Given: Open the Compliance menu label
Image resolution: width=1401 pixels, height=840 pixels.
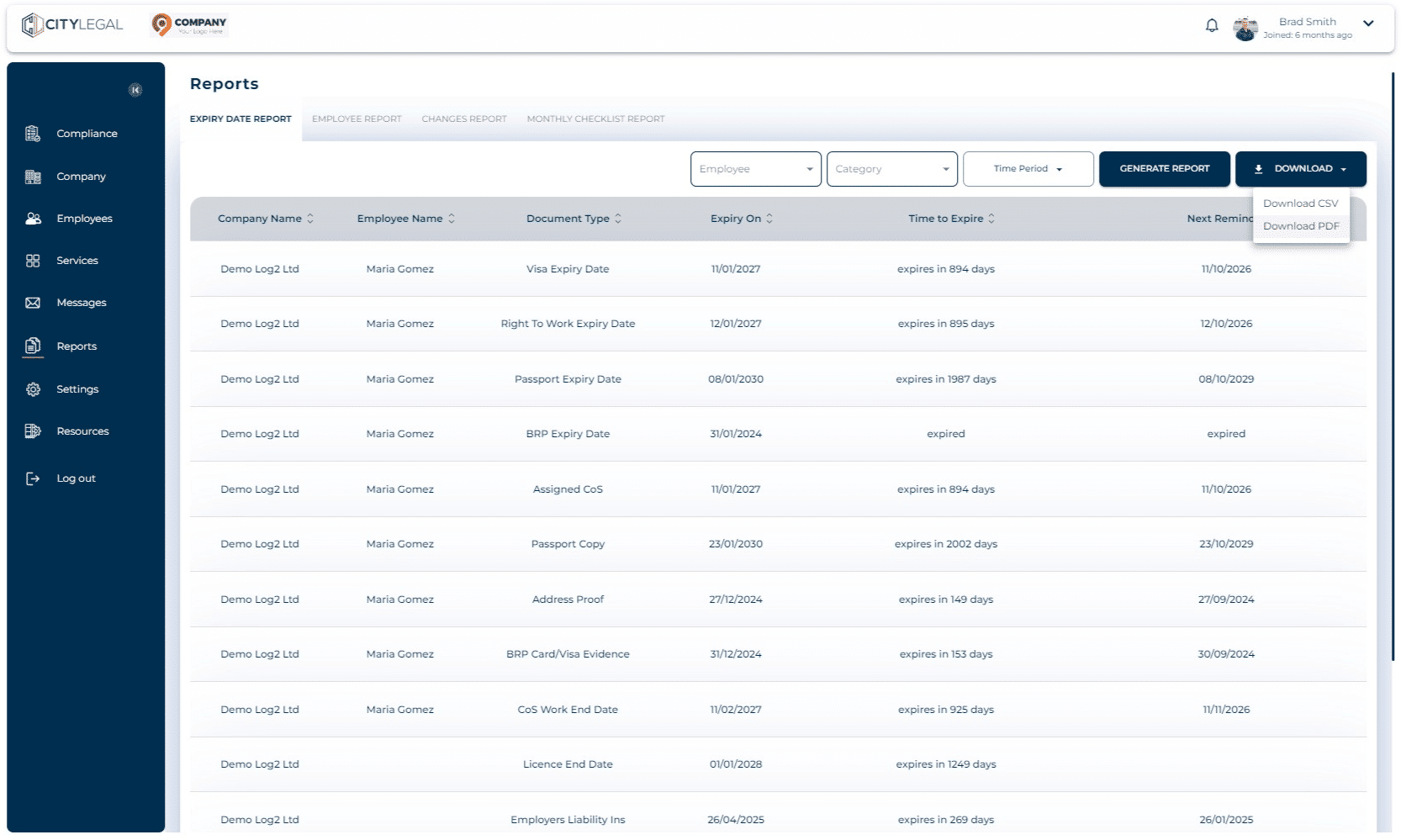Looking at the screenshot, I should point(87,134).
